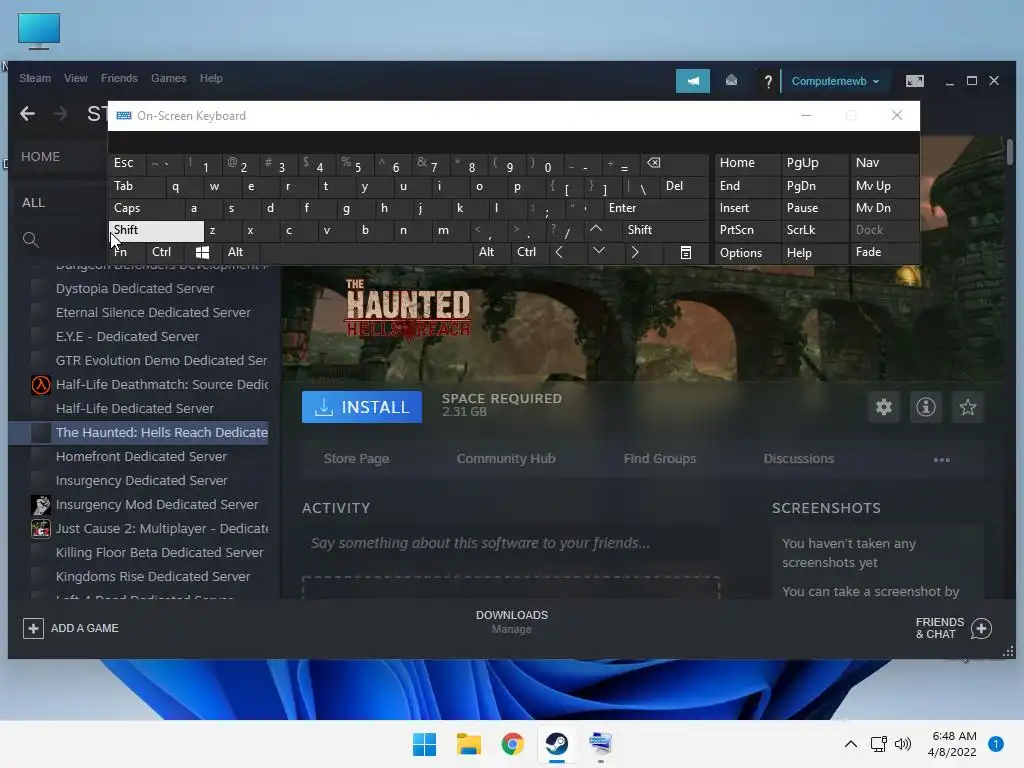Click the Windows logo key on keyboard
This screenshot has width=1024, height=768.
point(202,252)
